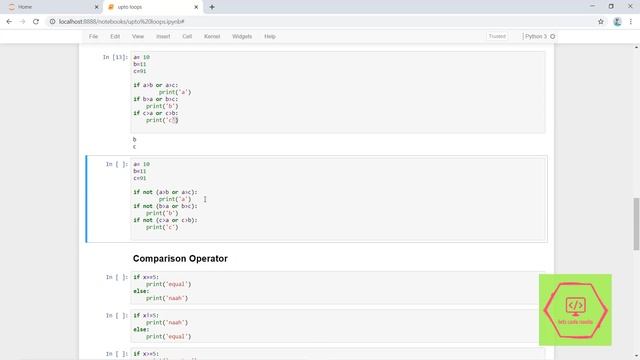Click scrollbar up arrow
The image size is (640, 360).
tap(636, 47)
